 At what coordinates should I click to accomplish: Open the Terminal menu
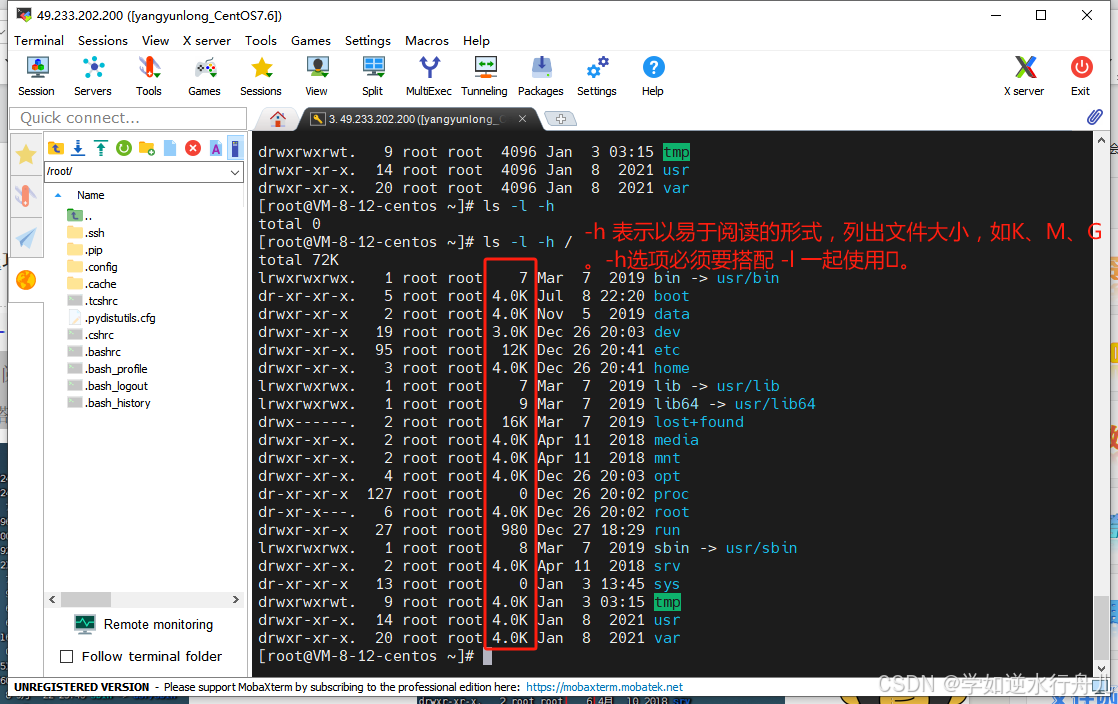point(39,41)
